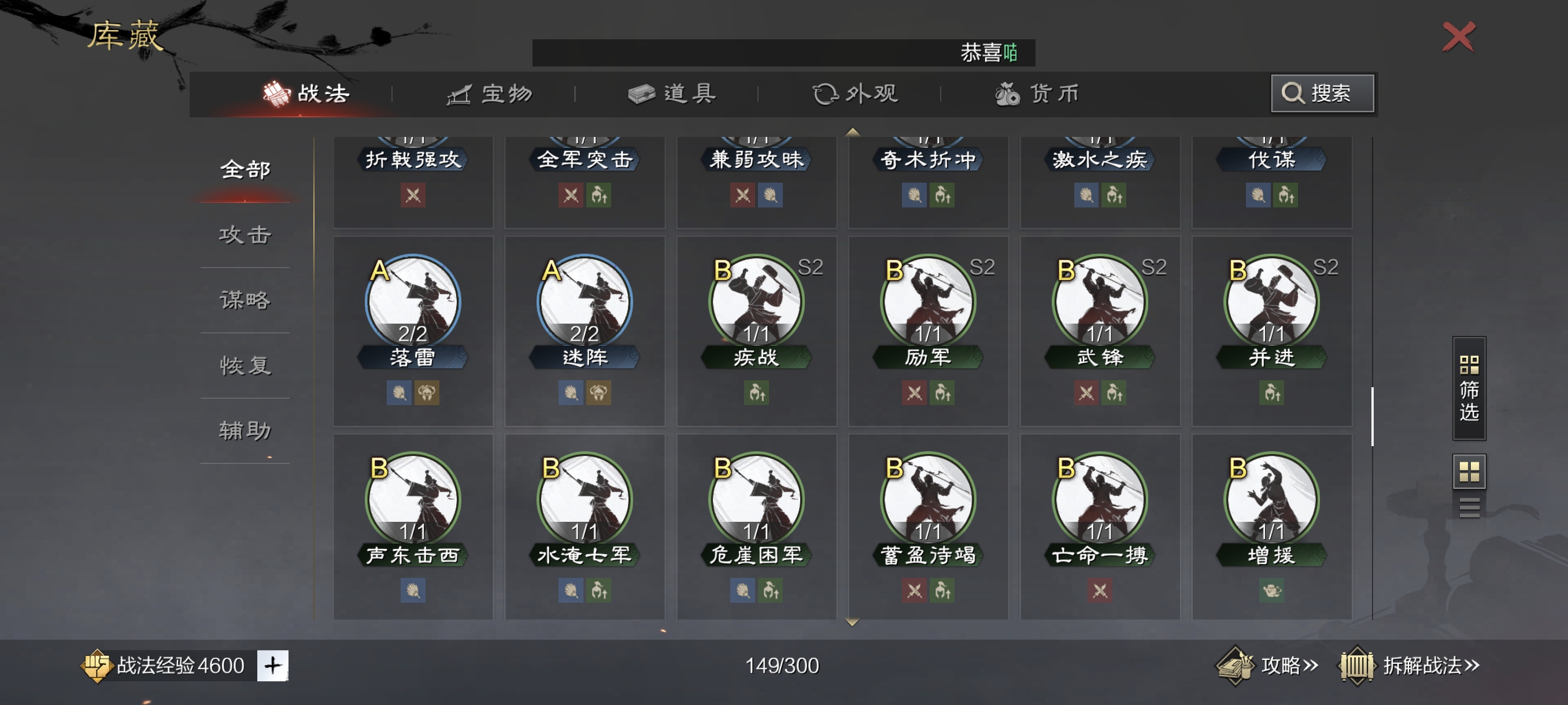1568x705 pixels.
Task: Open the 增援 tactic card
Action: (x=1271, y=527)
